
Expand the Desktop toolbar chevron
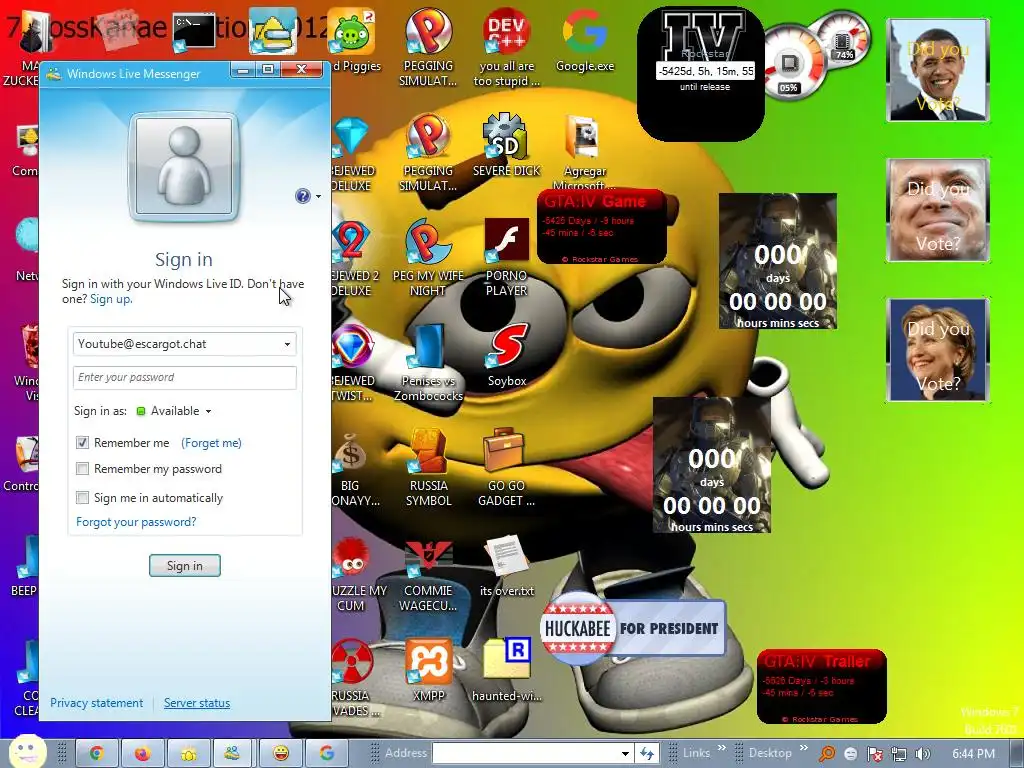[803, 748]
